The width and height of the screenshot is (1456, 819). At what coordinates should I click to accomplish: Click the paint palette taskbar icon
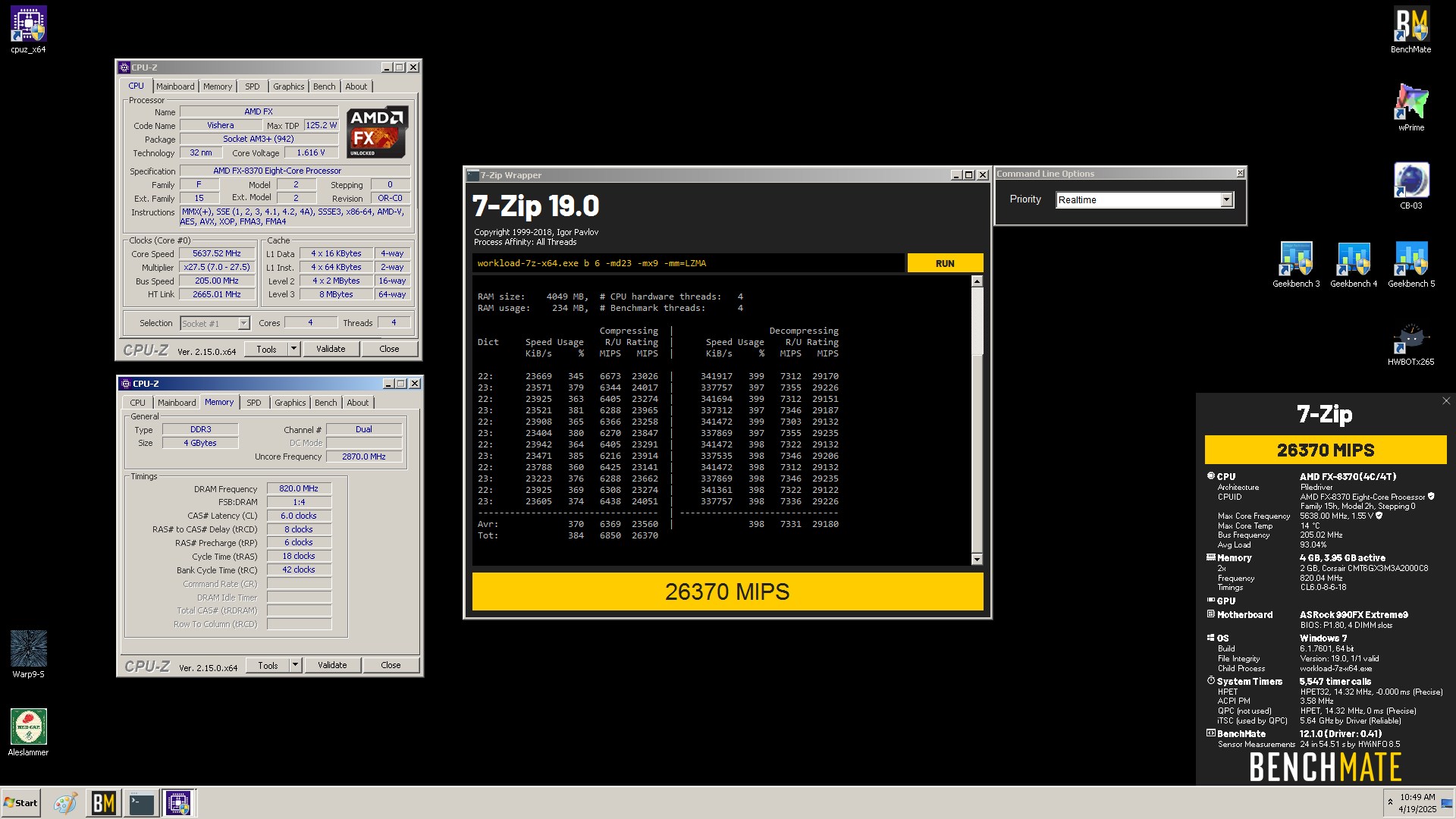point(65,803)
